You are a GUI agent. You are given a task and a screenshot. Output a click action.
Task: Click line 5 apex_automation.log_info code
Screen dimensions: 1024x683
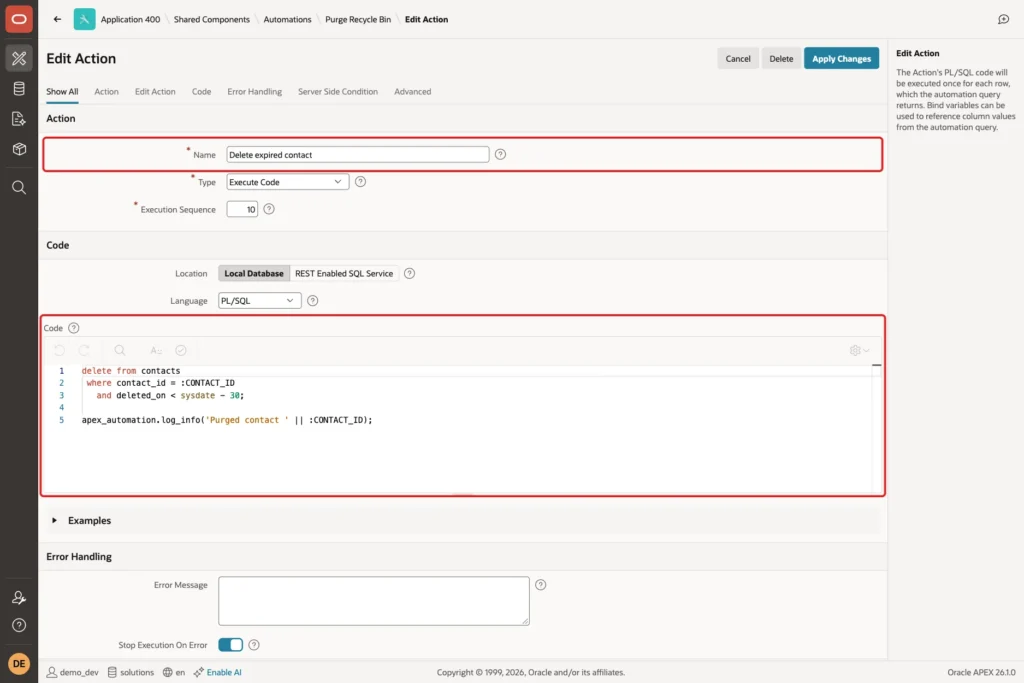pos(227,420)
